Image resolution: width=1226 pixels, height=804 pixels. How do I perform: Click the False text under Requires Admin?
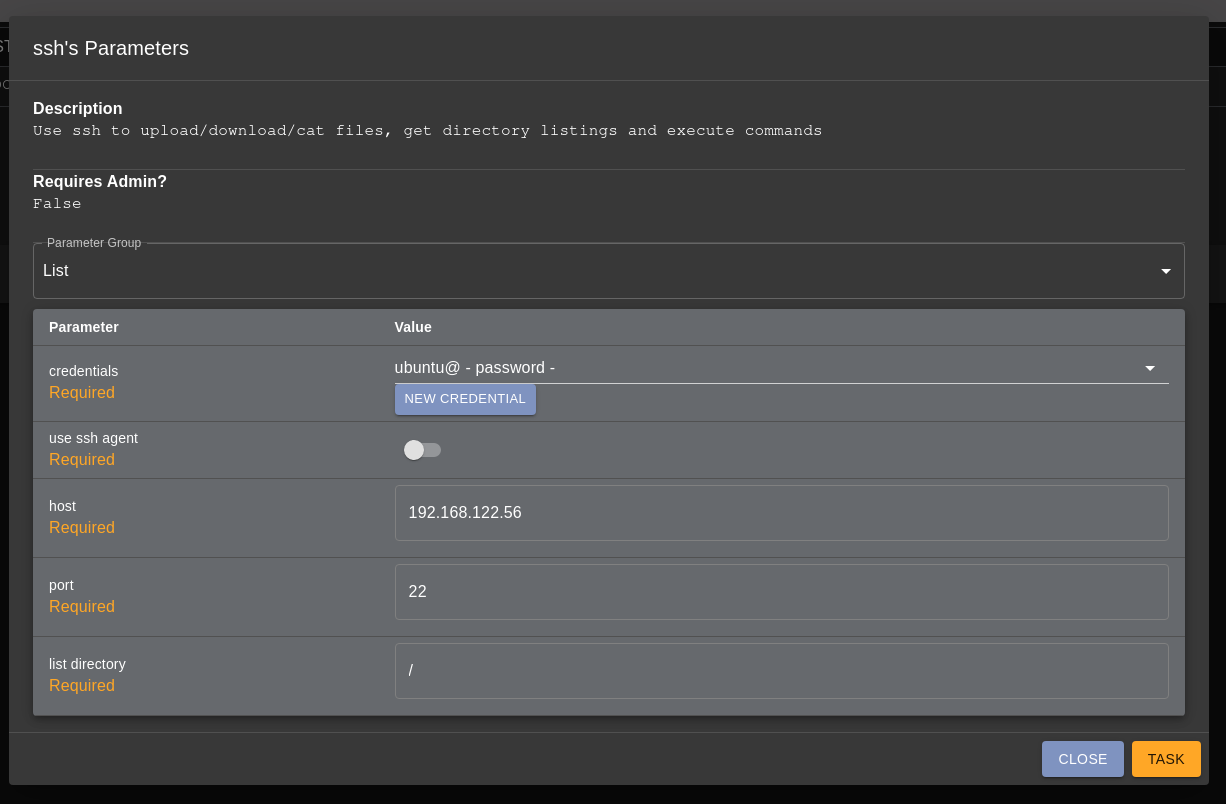57,203
